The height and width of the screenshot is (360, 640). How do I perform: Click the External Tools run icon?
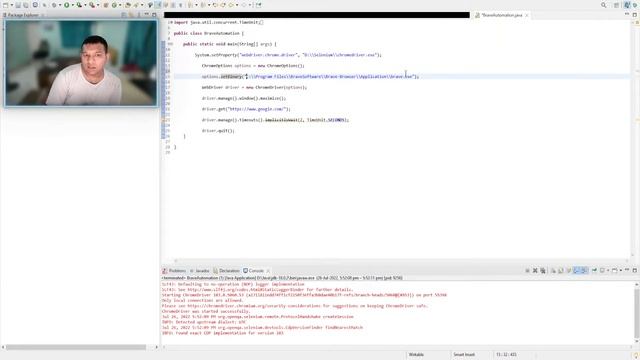coord(92,5)
